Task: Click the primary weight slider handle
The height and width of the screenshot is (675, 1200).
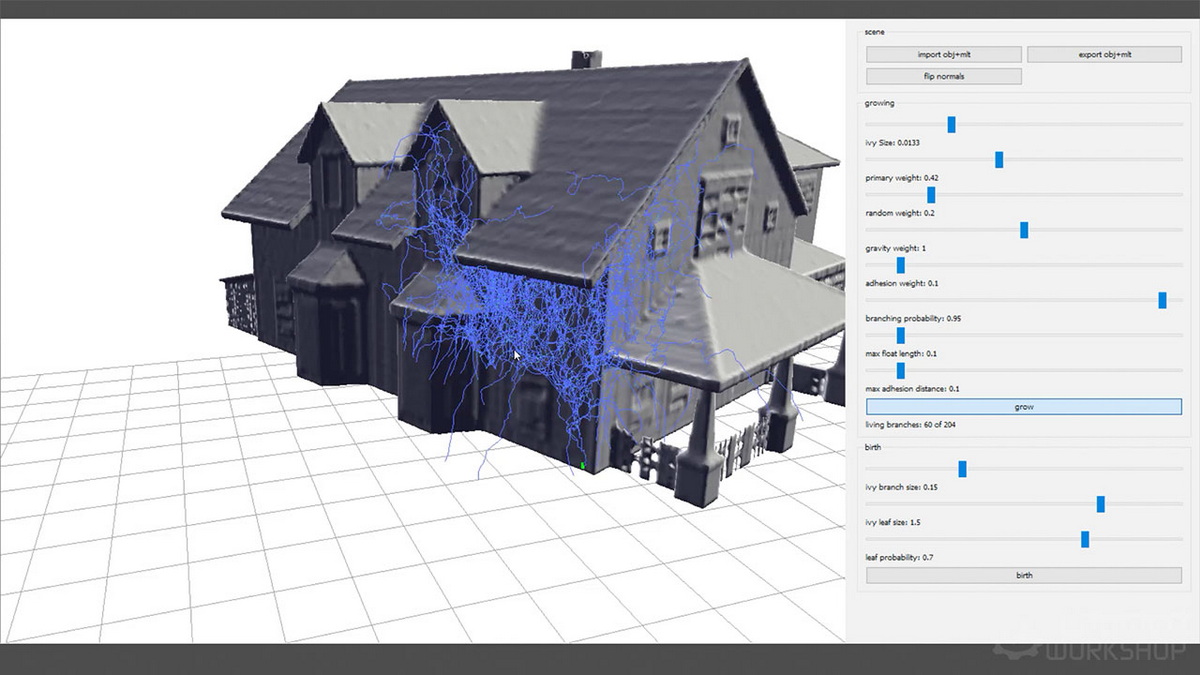Action: (x=999, y=159)
